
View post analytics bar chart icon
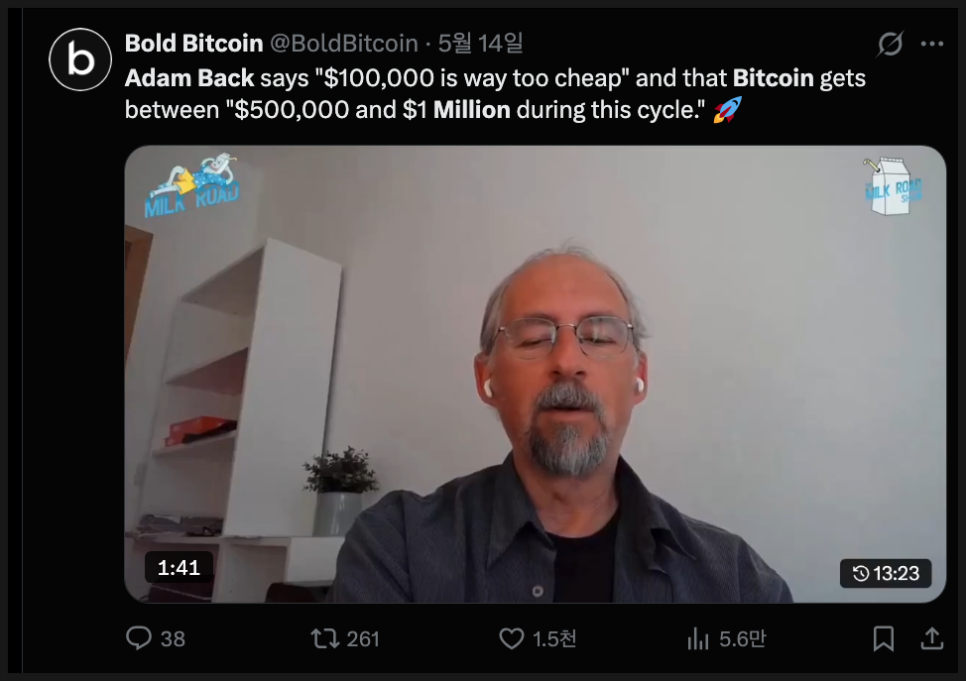[698, 638]
